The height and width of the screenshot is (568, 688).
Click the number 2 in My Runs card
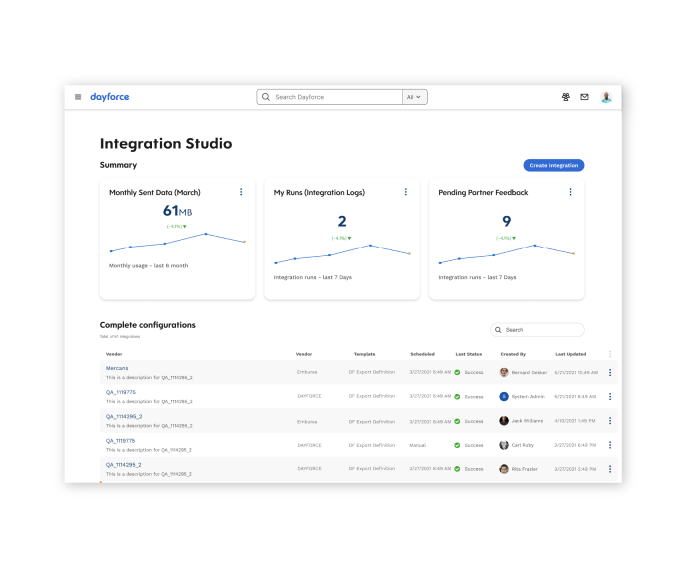(x=342, y=221)
